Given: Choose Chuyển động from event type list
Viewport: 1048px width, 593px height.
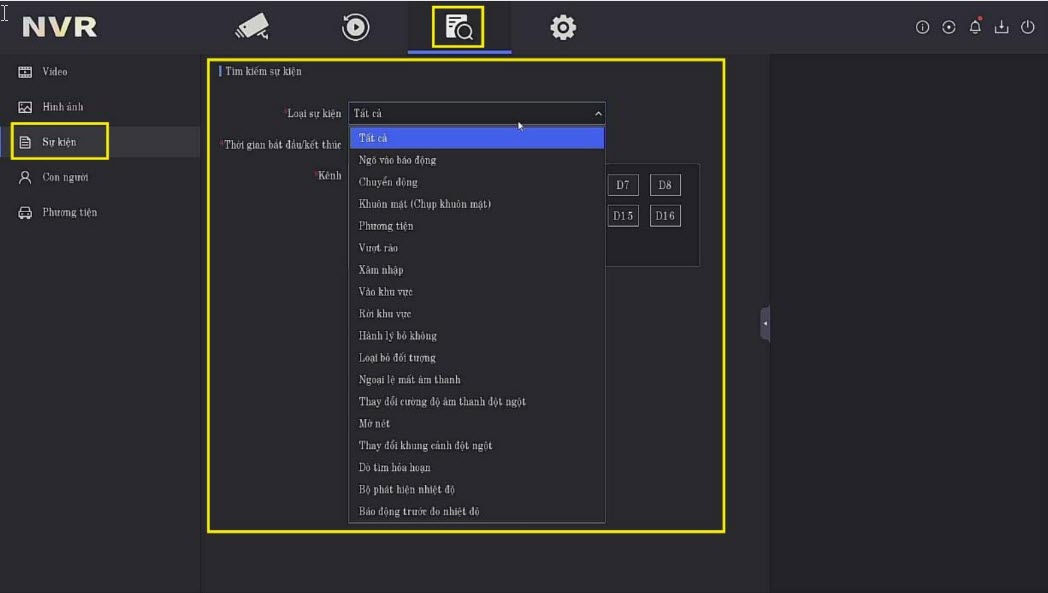Looking at the screenshot, I should [389, 182].
